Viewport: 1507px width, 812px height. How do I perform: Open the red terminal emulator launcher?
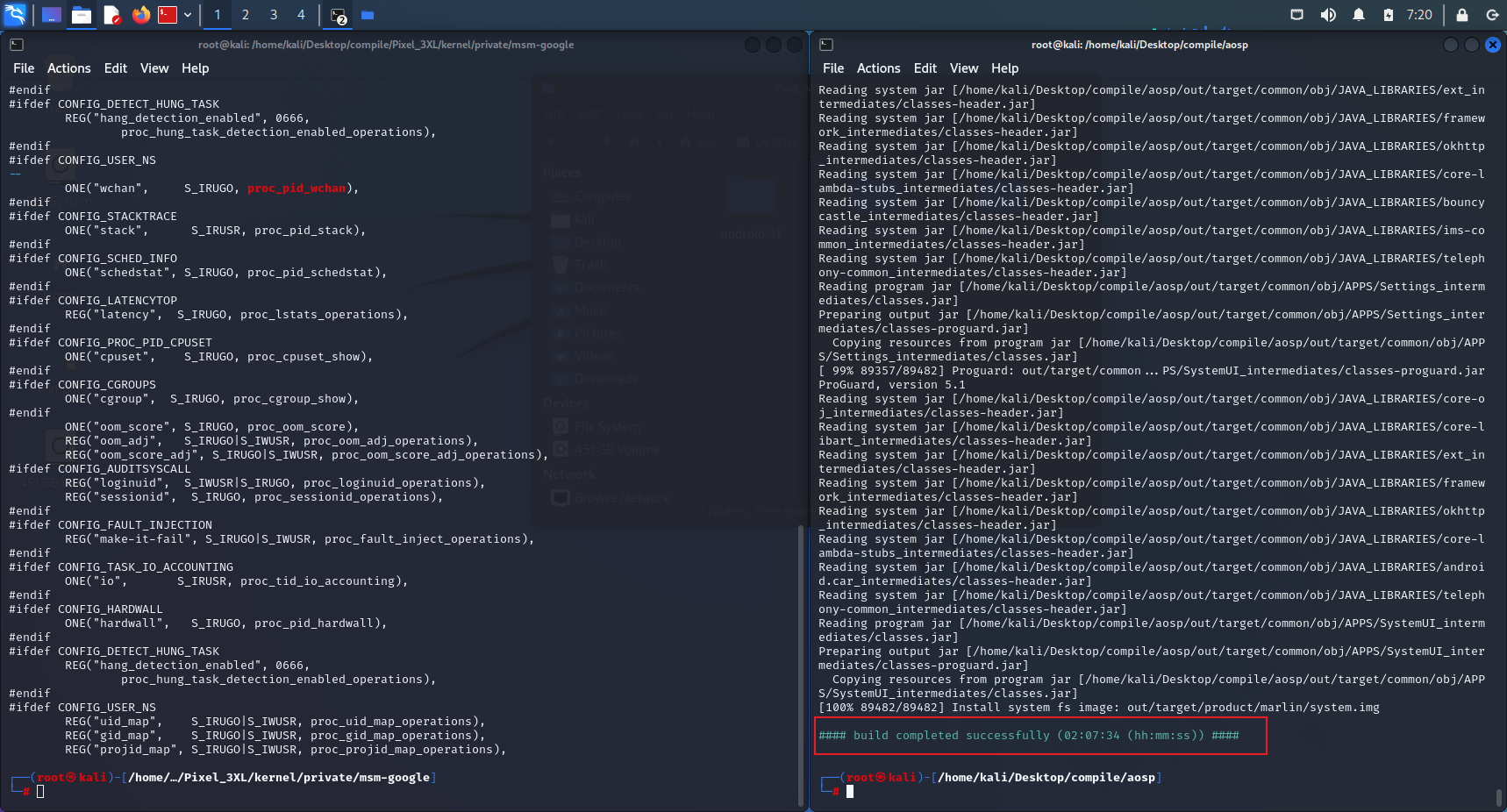(x=168, y=15)
